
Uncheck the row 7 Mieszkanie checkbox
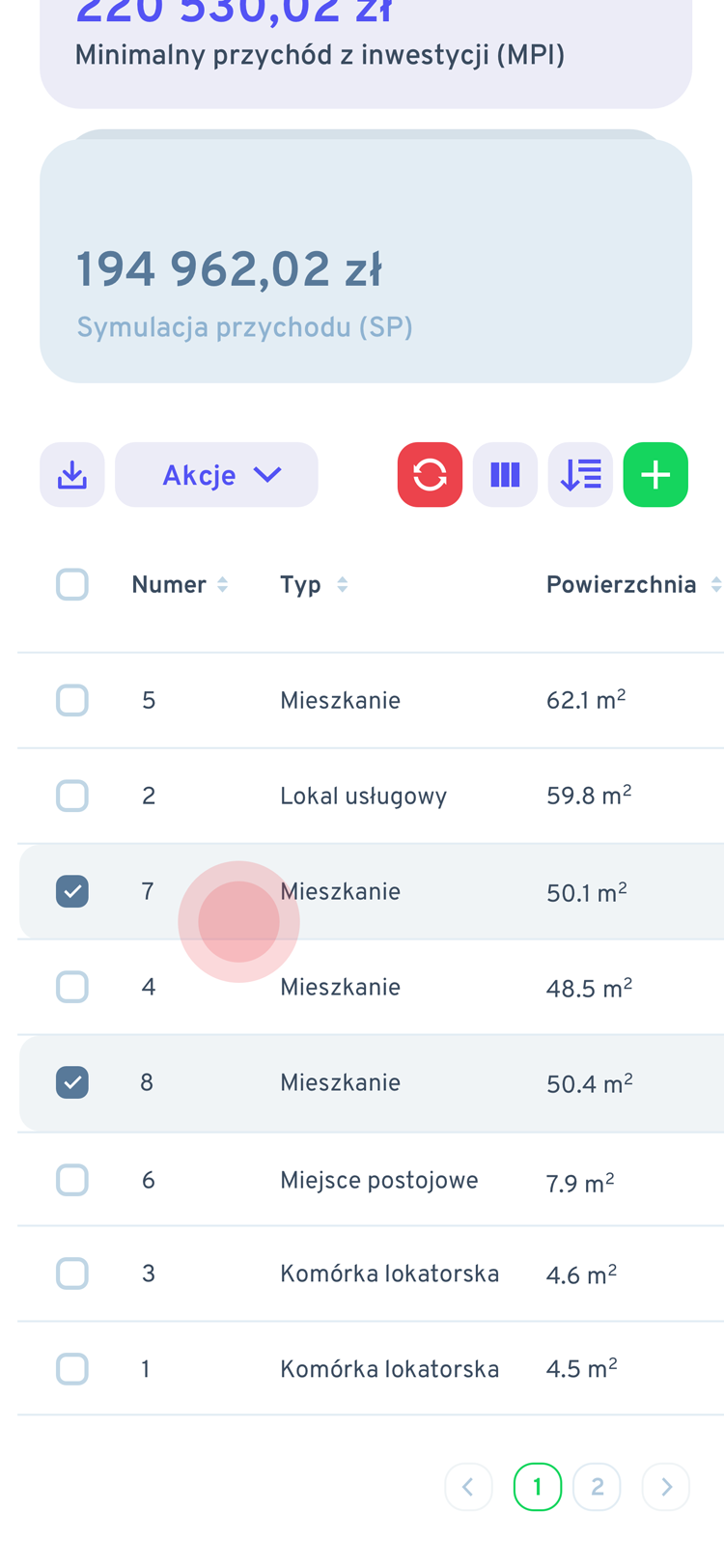[72, 891]
